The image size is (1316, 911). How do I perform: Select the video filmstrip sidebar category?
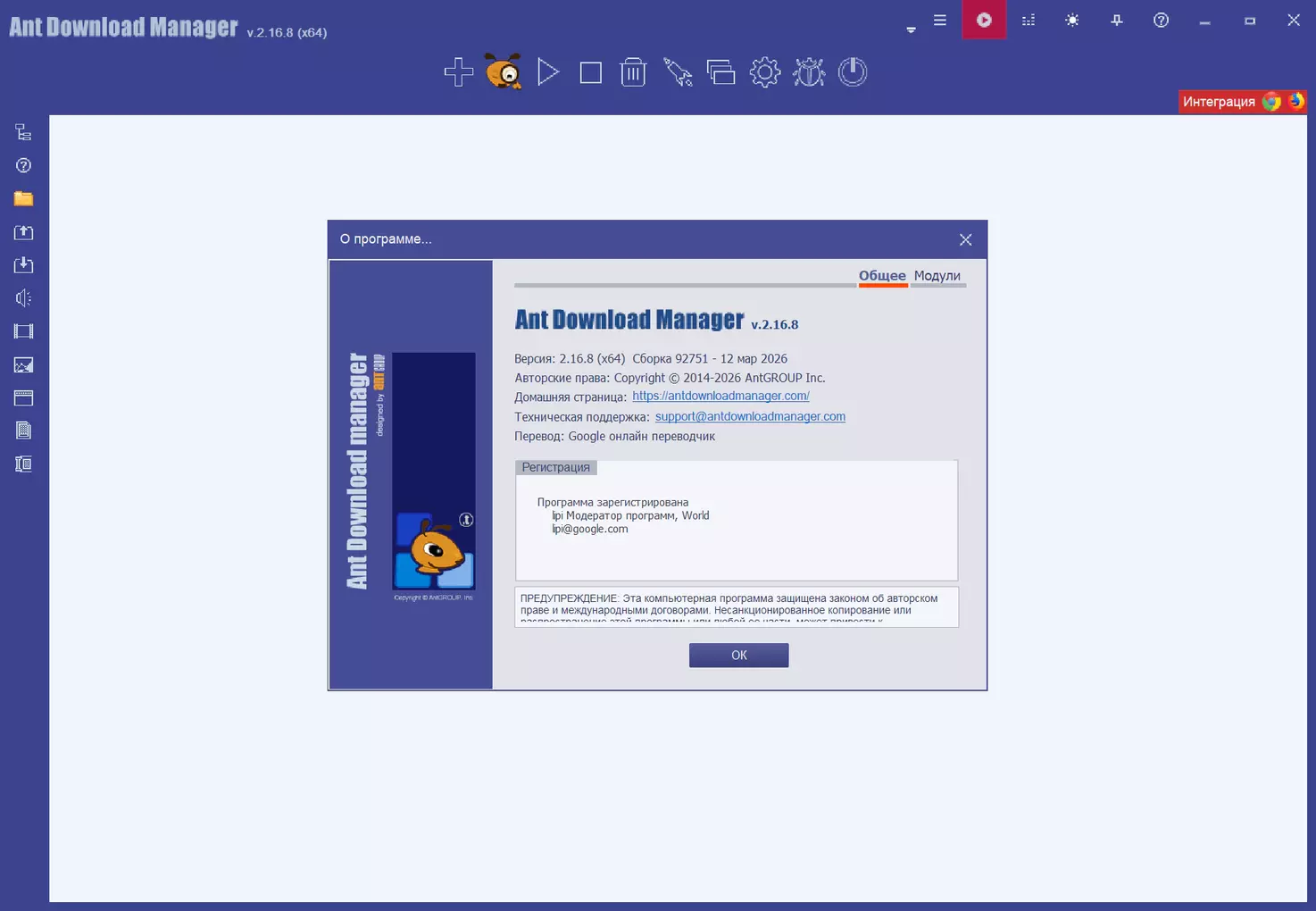23,331
